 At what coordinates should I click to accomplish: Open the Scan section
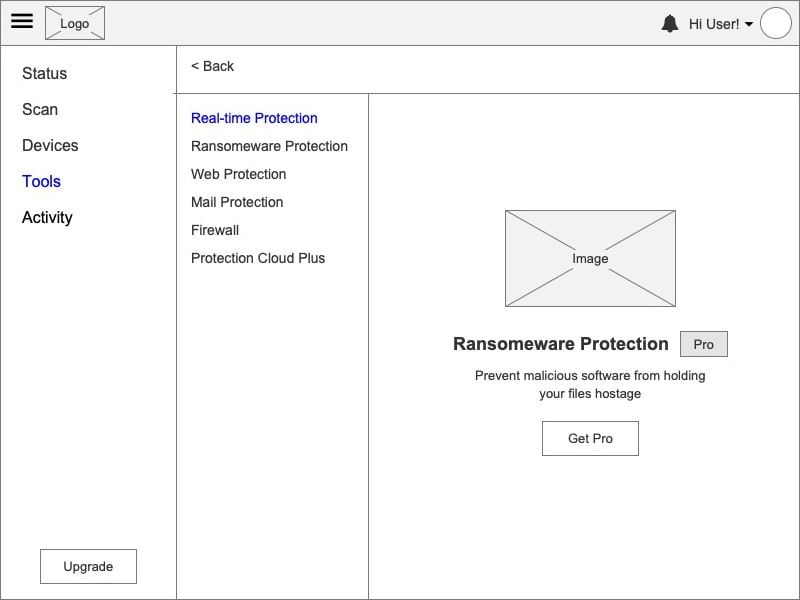(x=40, y=109)
